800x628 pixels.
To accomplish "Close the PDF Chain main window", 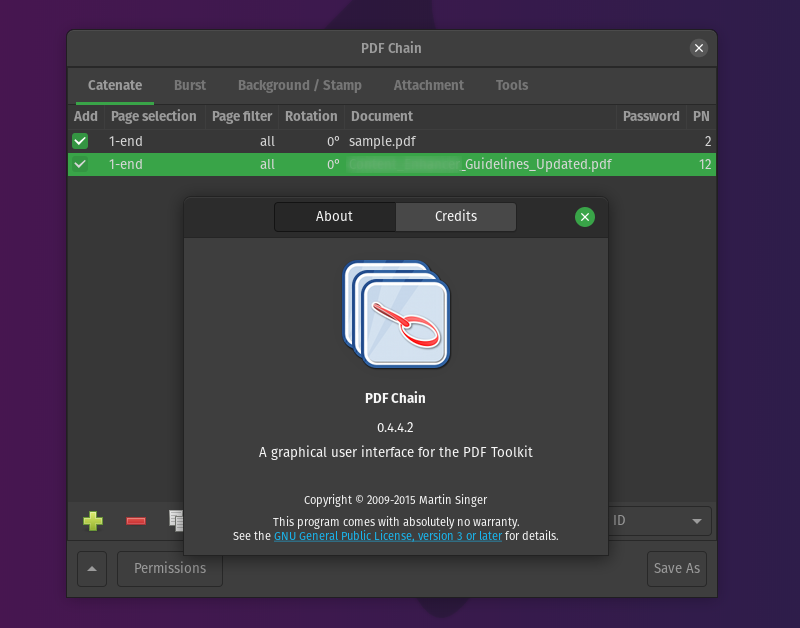I will [698, 48].
